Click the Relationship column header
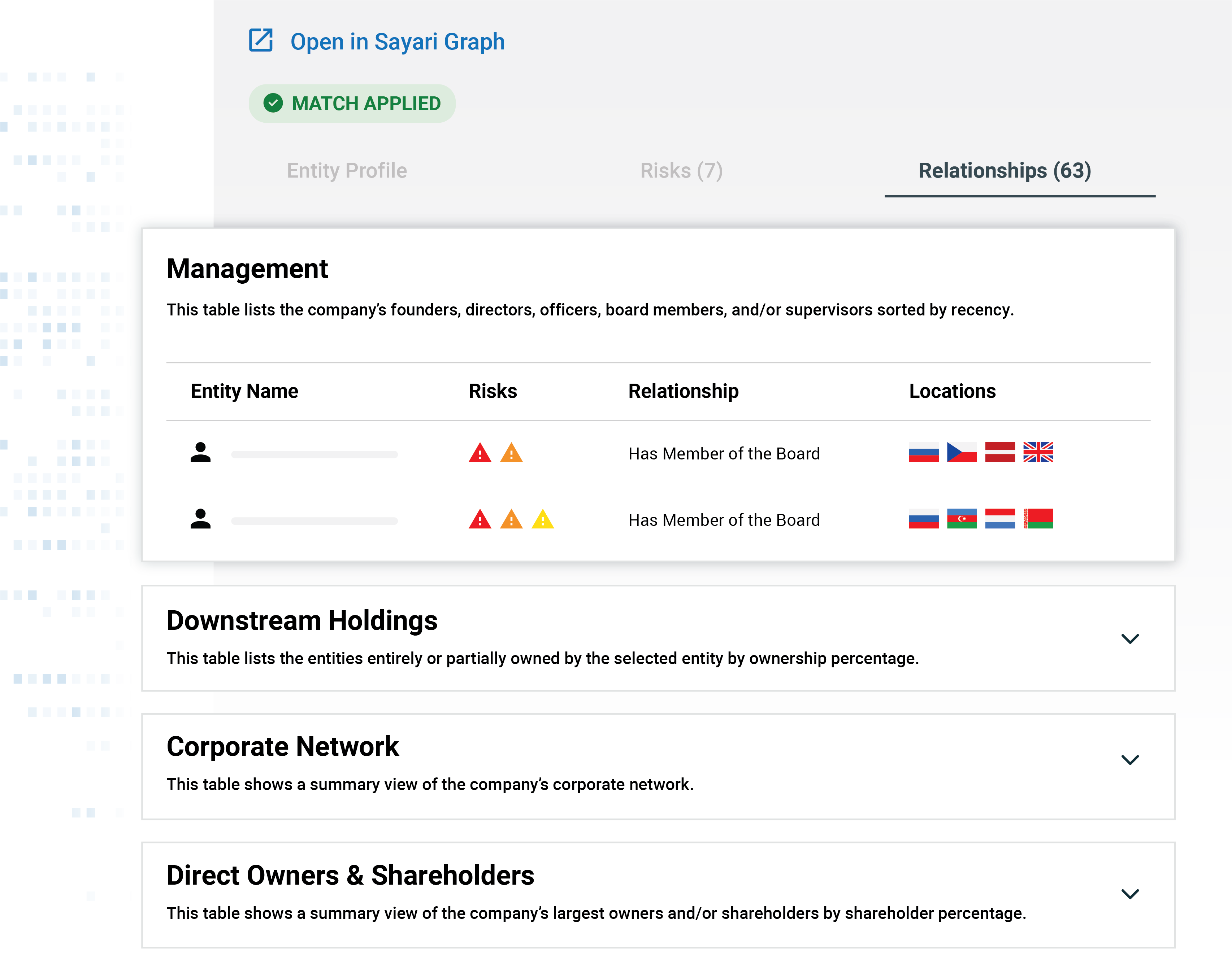This screenshot has height=955, width=1232. click(684, 391)
